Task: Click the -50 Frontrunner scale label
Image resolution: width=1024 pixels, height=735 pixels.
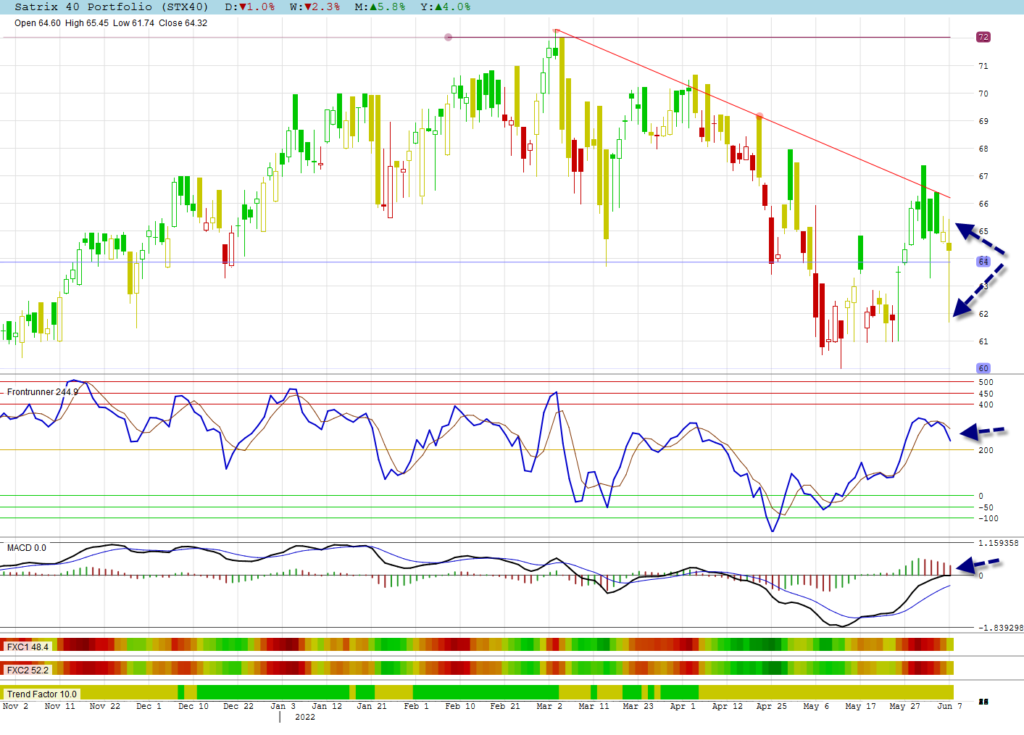Action: tap(985, 508)
